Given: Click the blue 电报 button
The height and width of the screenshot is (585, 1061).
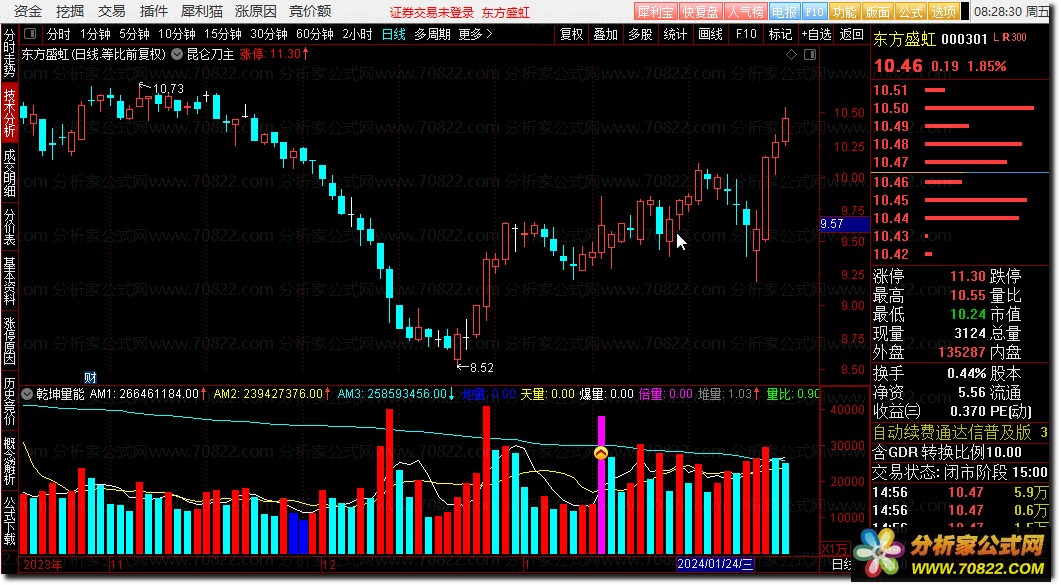Looking at the screenshot, I should 784,11.
